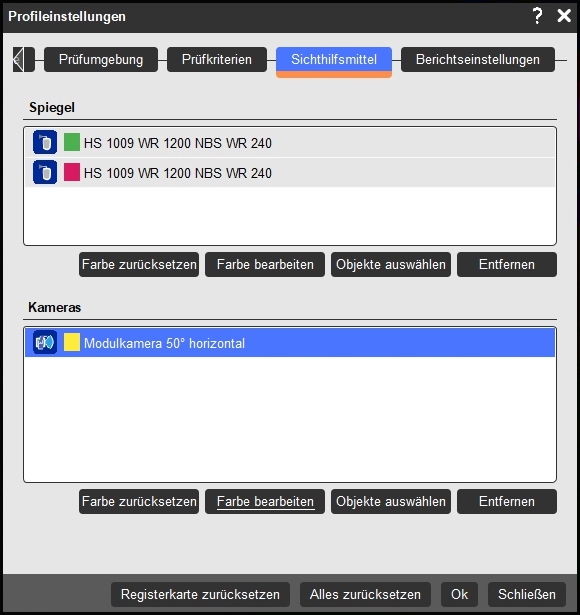Click Objekte auswählen under Kameras list

[x=391, y=501]
